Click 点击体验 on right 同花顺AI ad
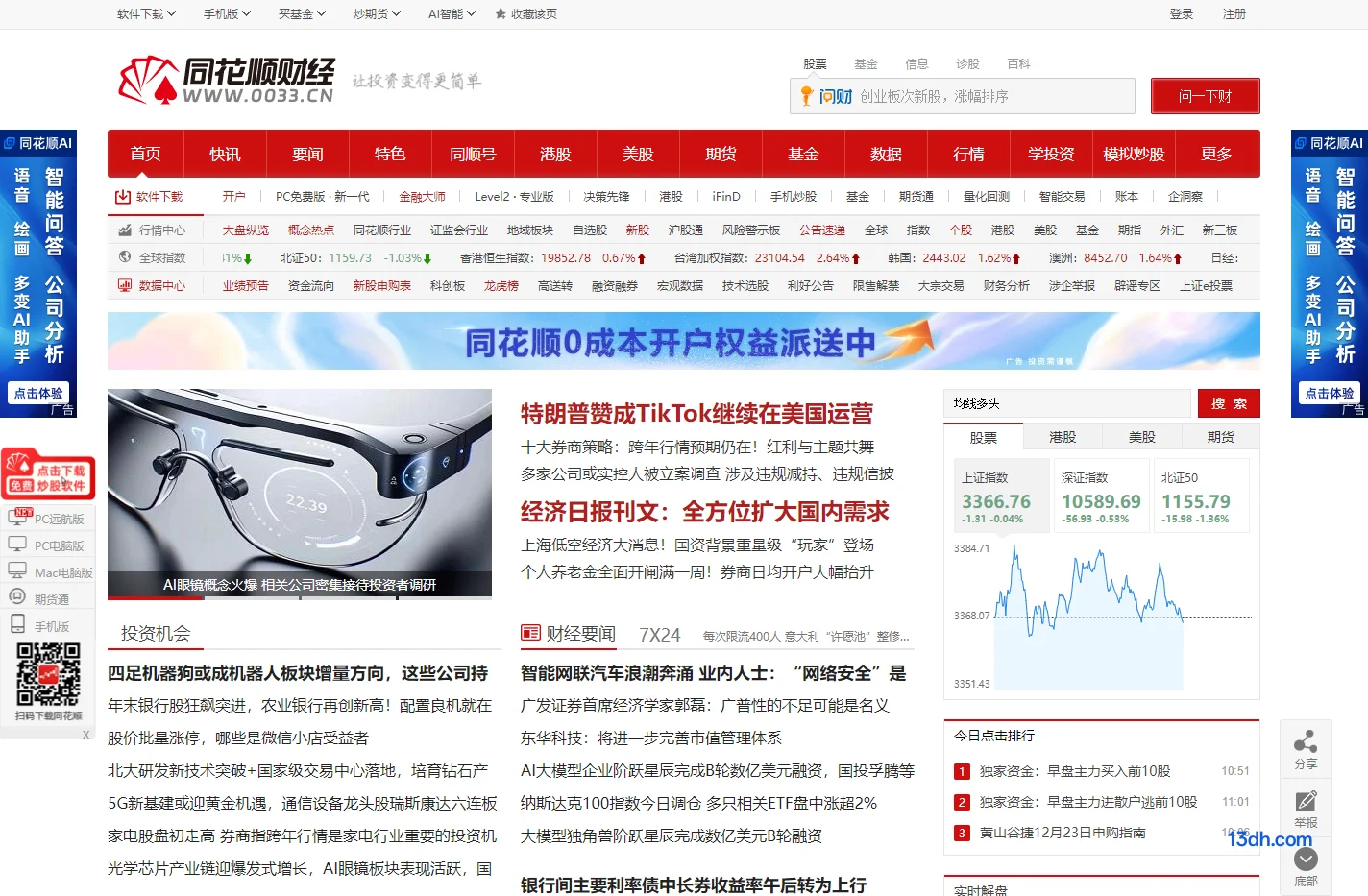 pos(1330,393)
